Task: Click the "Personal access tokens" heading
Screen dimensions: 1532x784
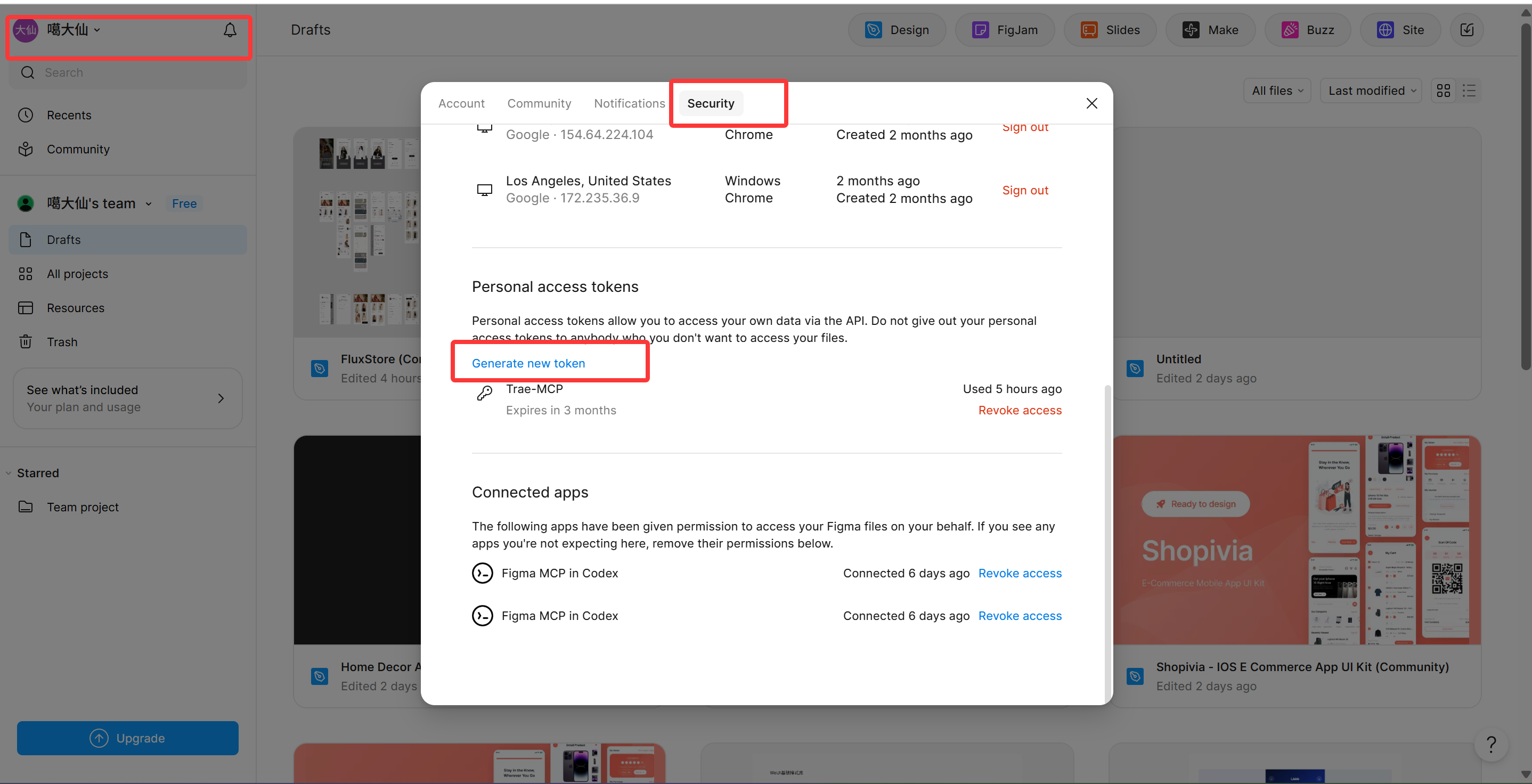Action: [555, 287]
